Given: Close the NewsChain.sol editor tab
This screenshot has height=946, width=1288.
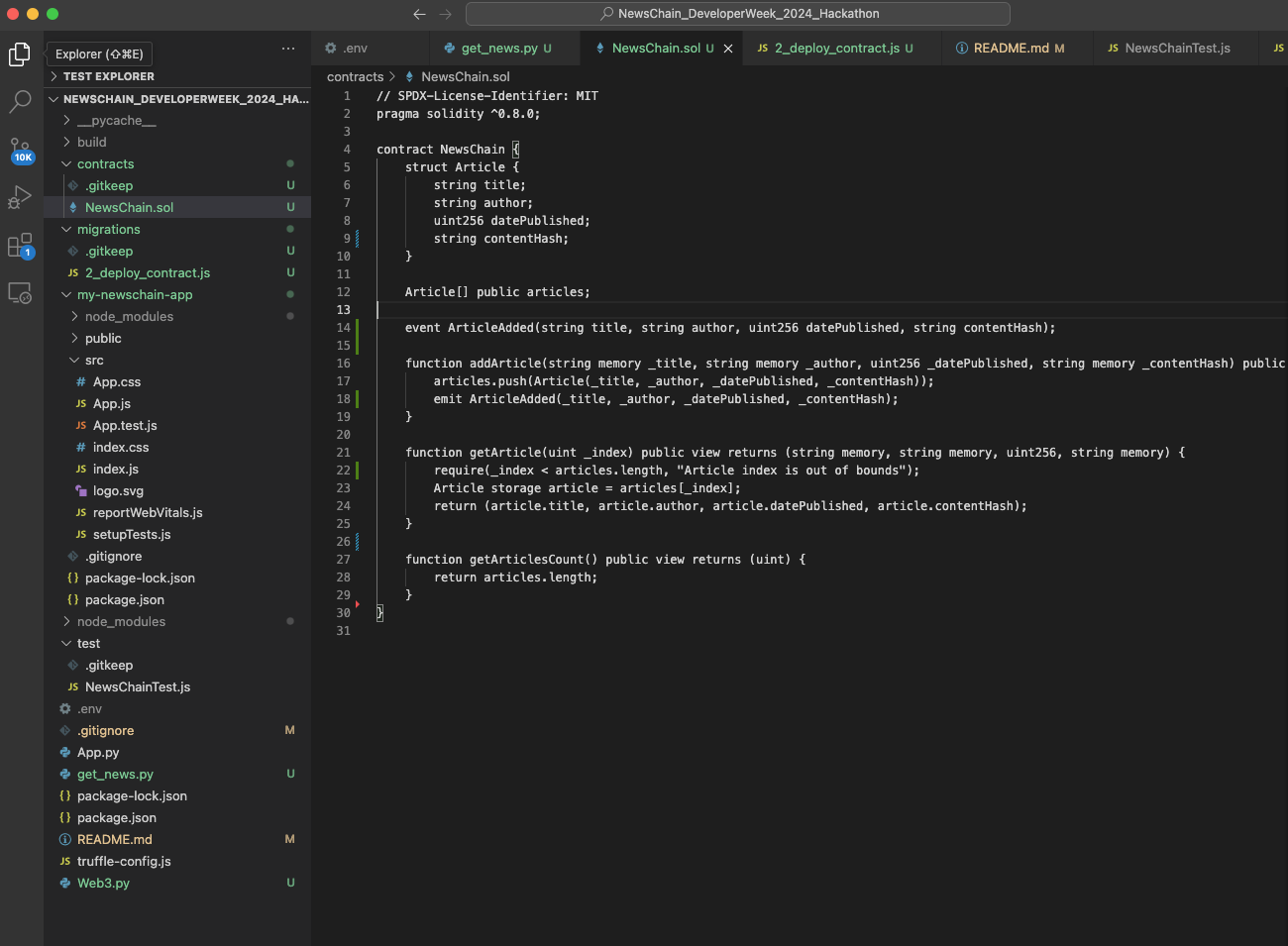Looking at the screenshot, I should (728, 49).
